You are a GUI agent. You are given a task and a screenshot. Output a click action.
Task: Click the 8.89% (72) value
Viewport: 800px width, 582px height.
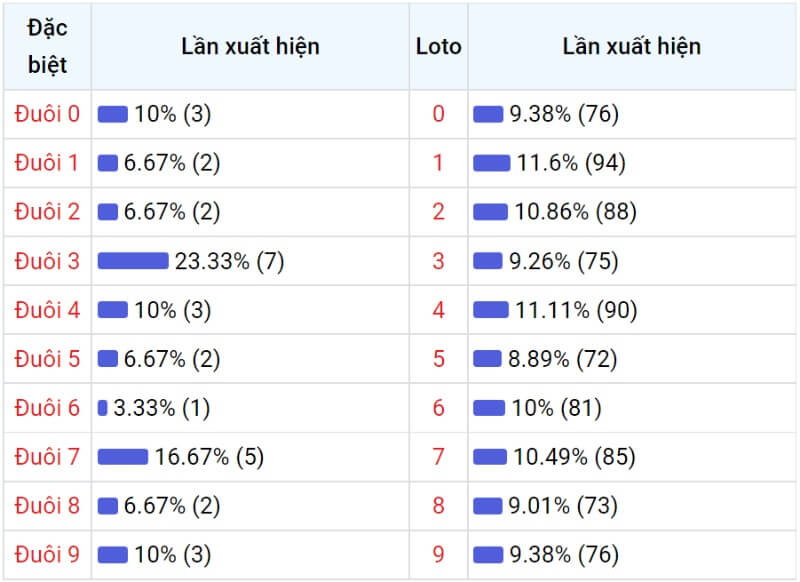click(x=563, y=359)
